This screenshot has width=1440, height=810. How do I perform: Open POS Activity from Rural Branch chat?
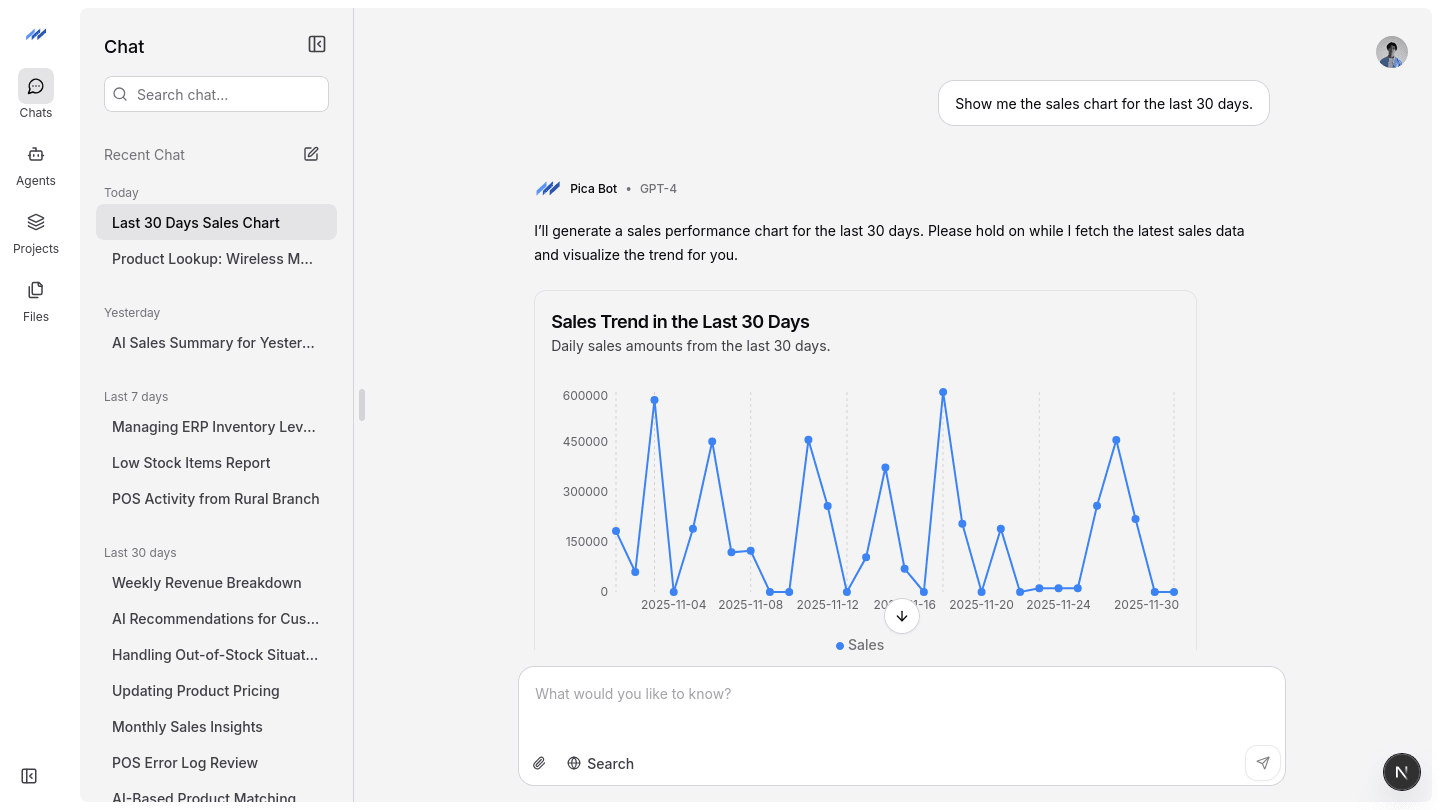(x=216, y=498)
